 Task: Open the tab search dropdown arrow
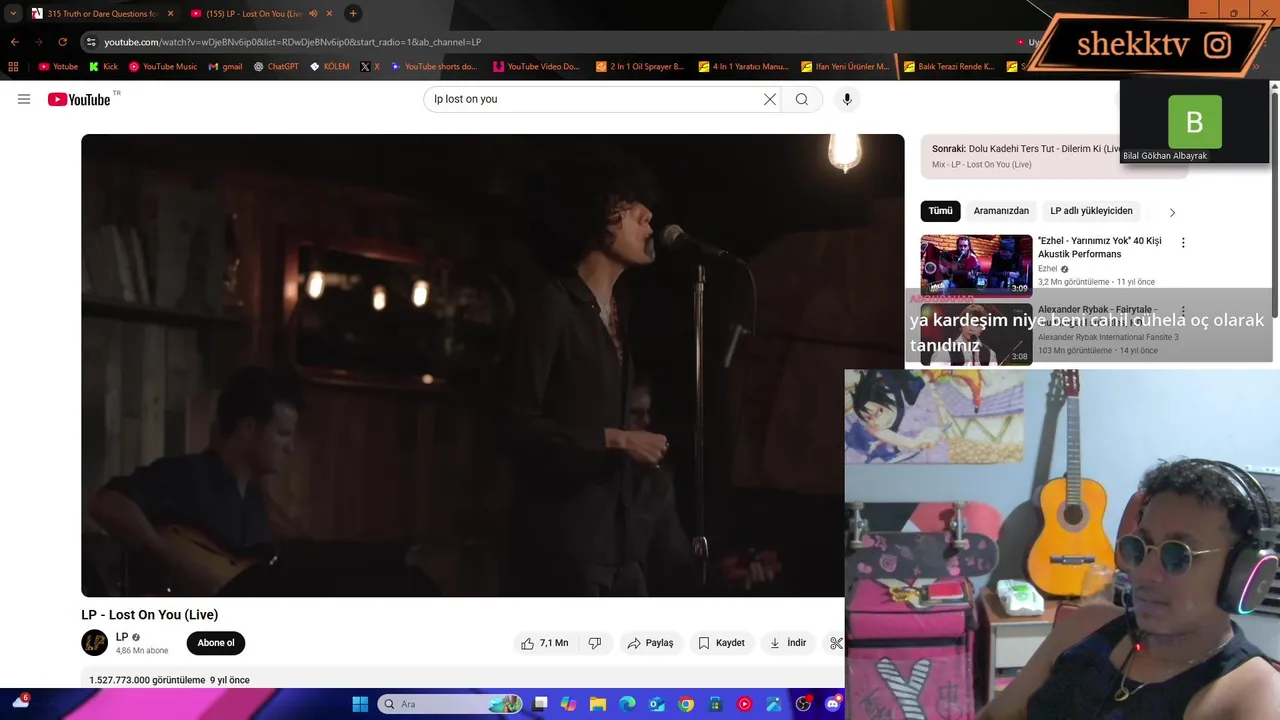tap(13, 13)
